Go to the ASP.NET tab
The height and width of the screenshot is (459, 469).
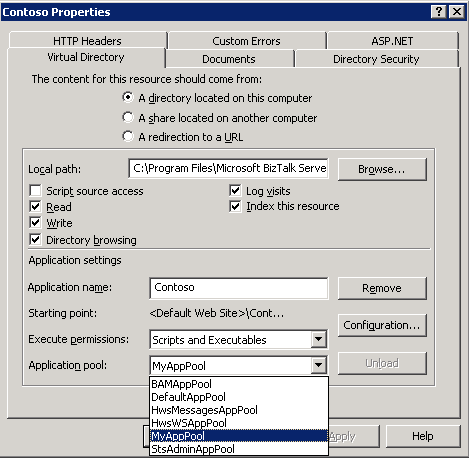point(392,41)
